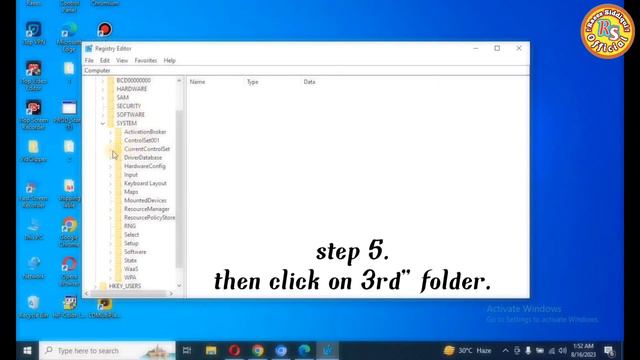Click the BCD00000000 folder icon
This screenshot has width=640, height=360.
pos(111,80)
